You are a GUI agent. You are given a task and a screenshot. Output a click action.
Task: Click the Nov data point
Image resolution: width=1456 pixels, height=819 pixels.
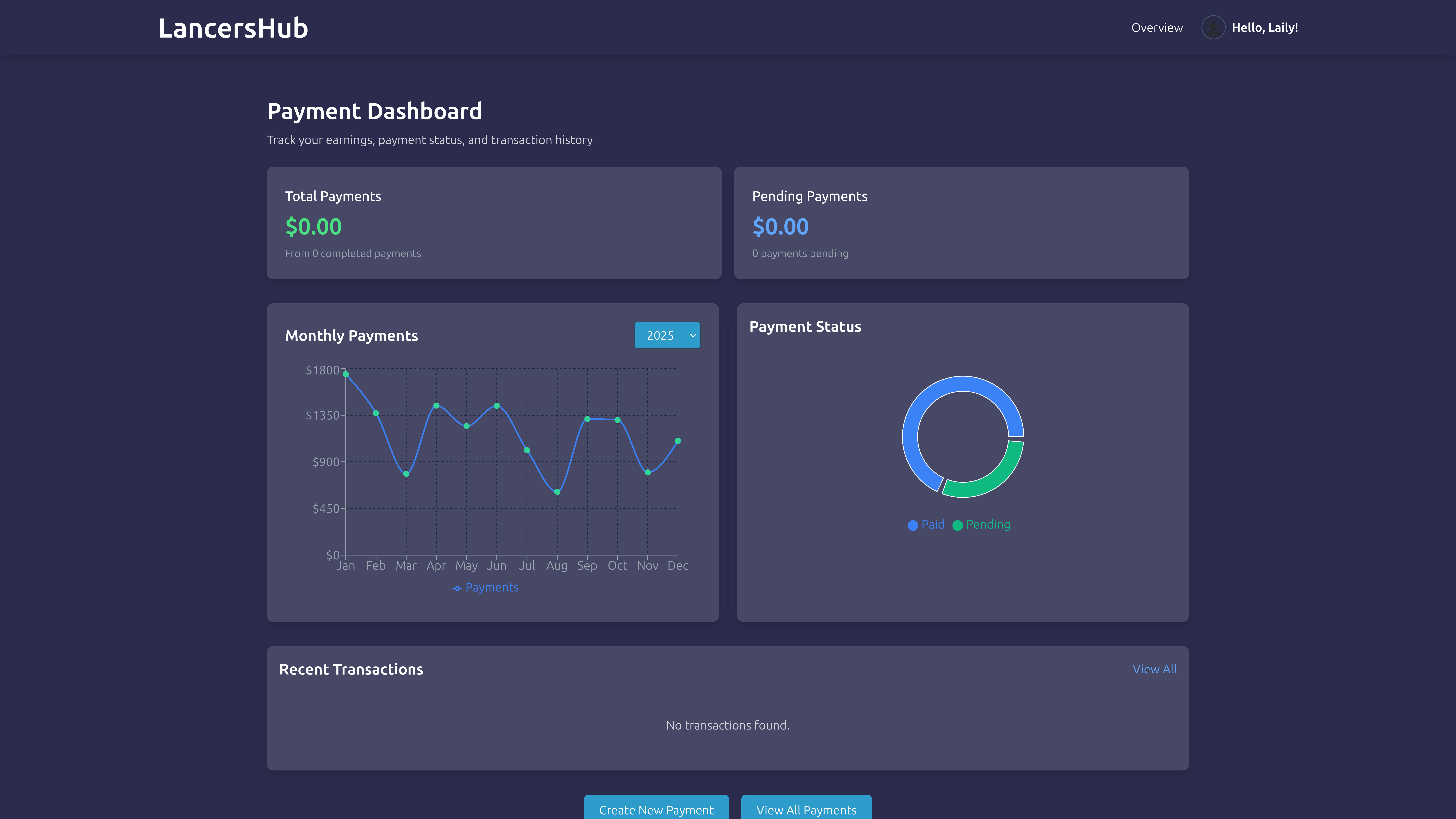tap(648, 472)
